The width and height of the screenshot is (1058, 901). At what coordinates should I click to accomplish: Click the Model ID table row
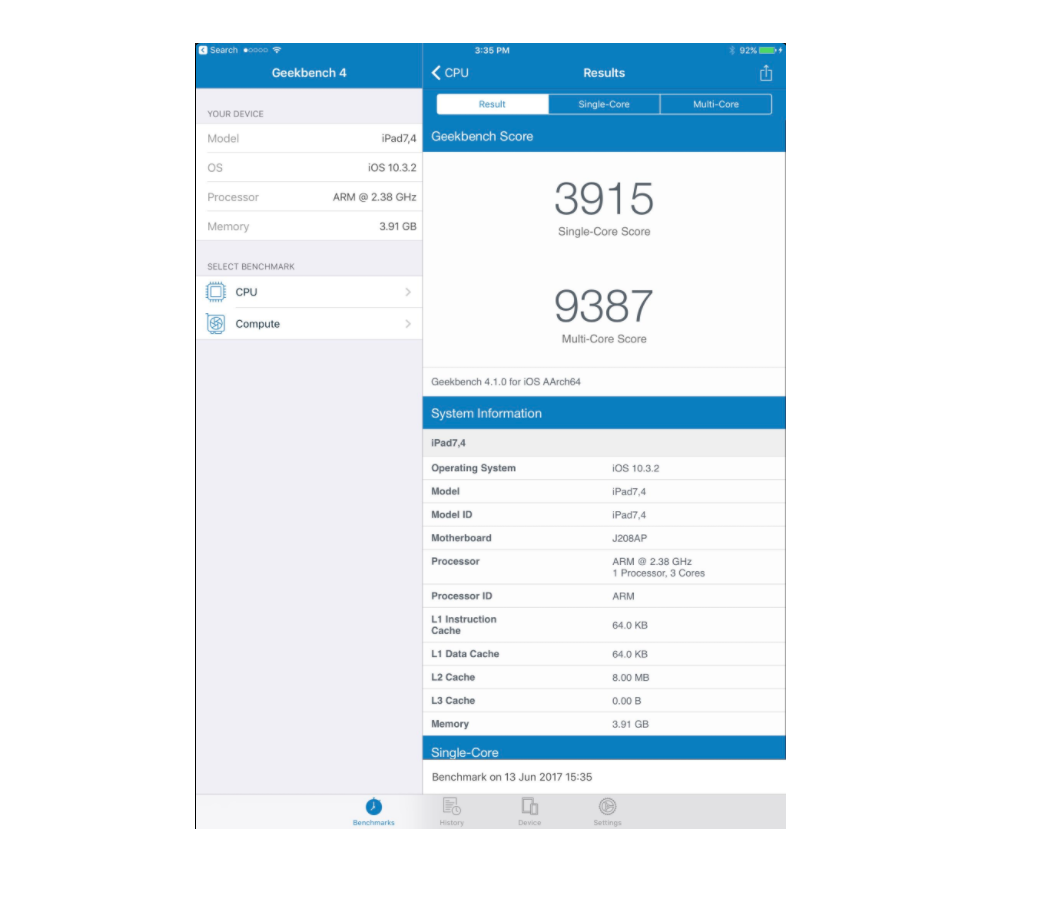click(604, 515)
